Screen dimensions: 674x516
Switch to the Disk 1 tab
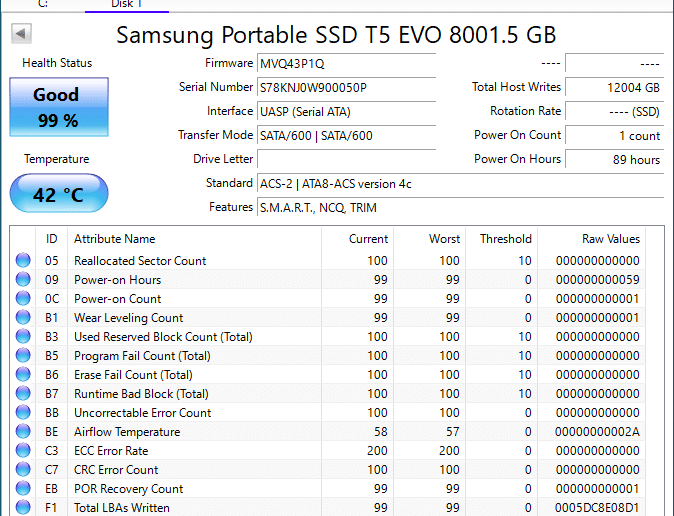(126, 5)
